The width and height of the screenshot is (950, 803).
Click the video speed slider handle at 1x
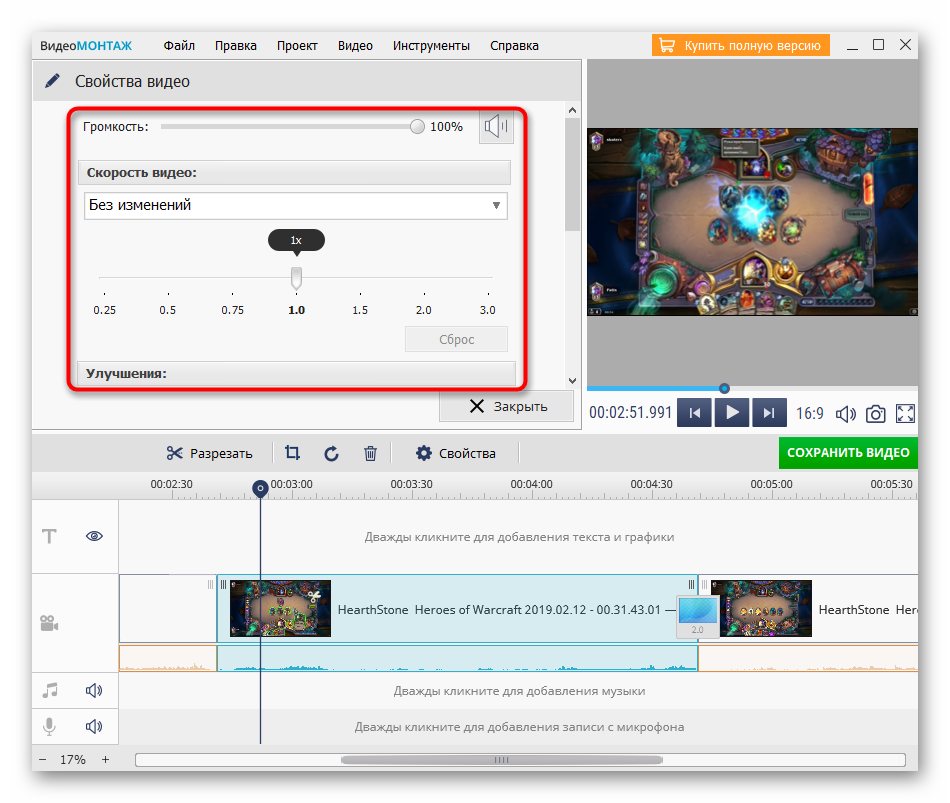[296, 277]
